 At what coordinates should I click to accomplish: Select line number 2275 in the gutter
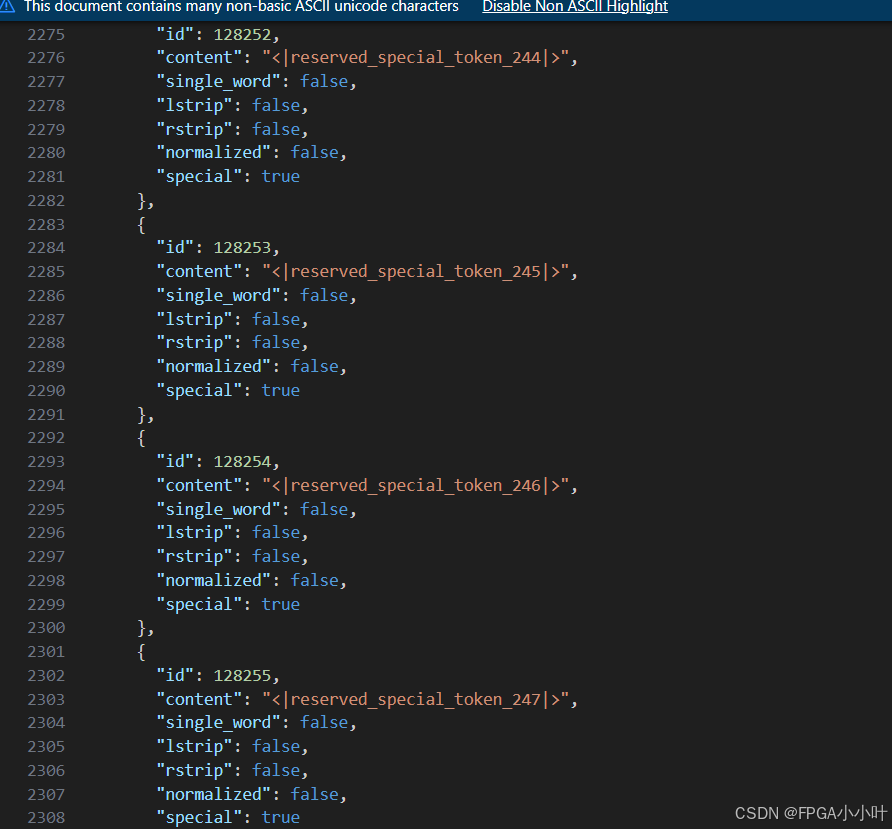tap(48, 34)
